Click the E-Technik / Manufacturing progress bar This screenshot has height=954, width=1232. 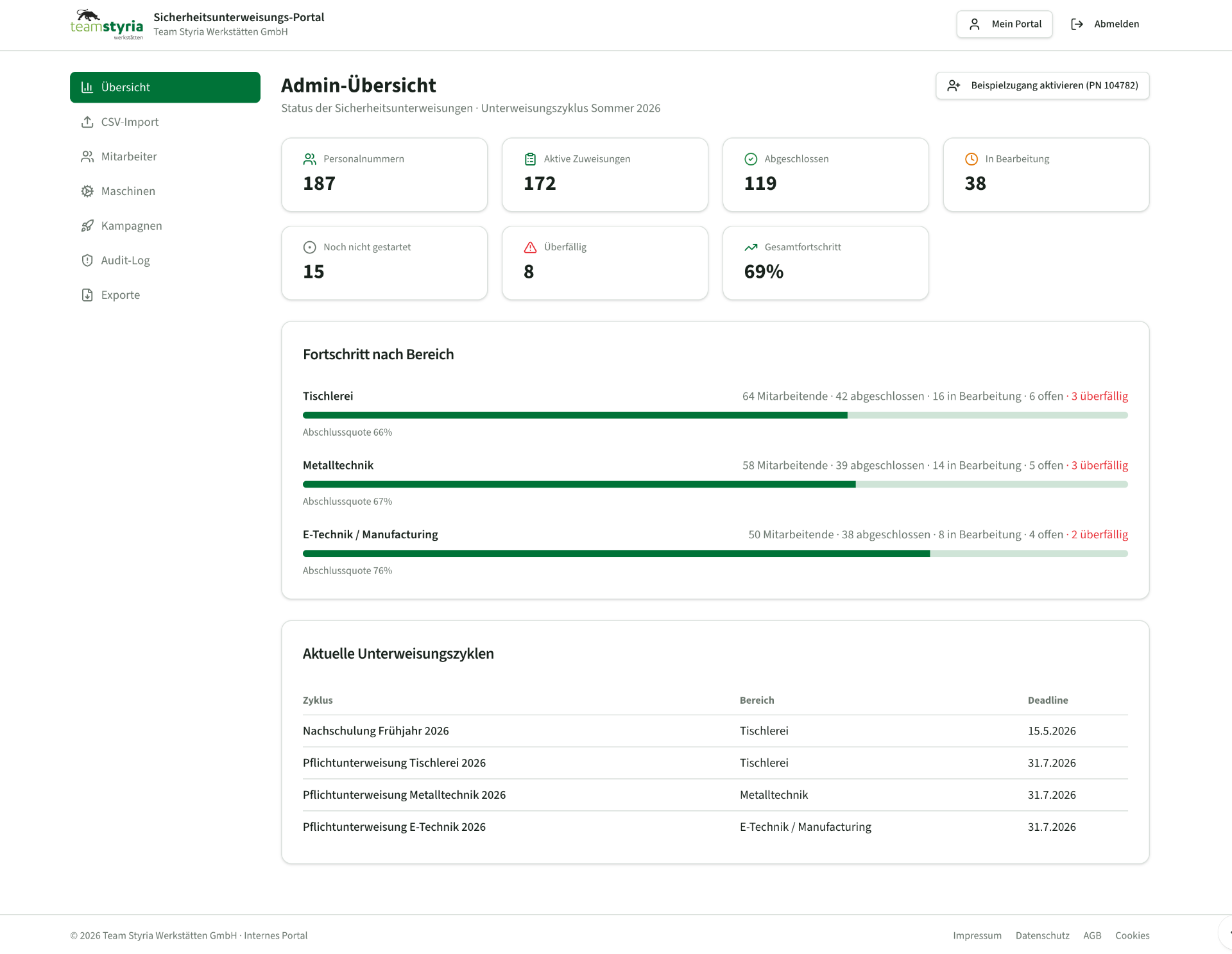[x=715, y=554]
